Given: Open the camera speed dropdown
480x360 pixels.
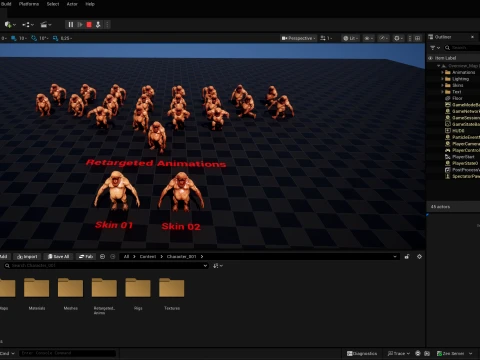Looking at the screenshot, I should click(x=326, y=38).
